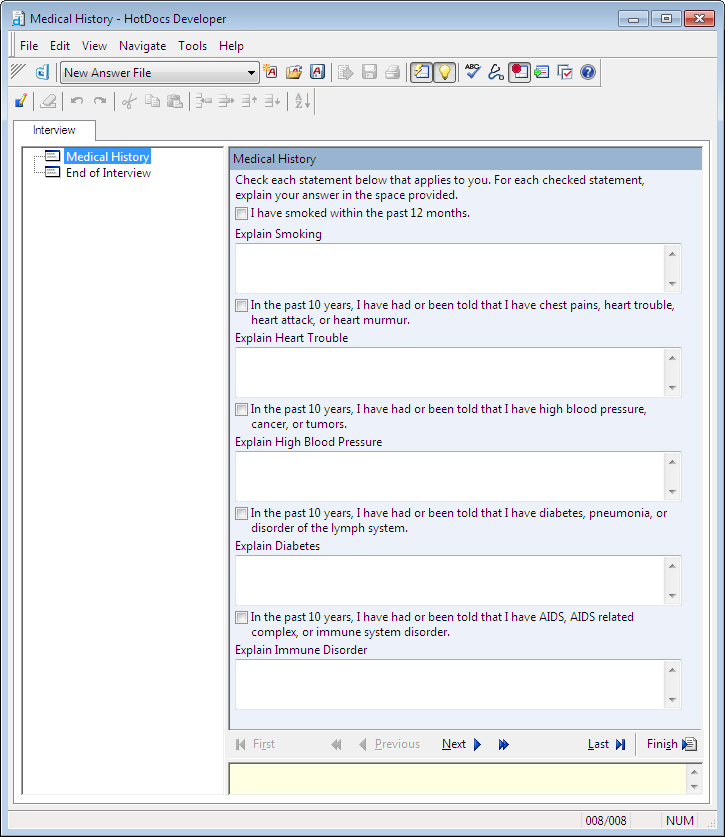Toggle the resource pane lightbulb icon

[x=444, y=72]
